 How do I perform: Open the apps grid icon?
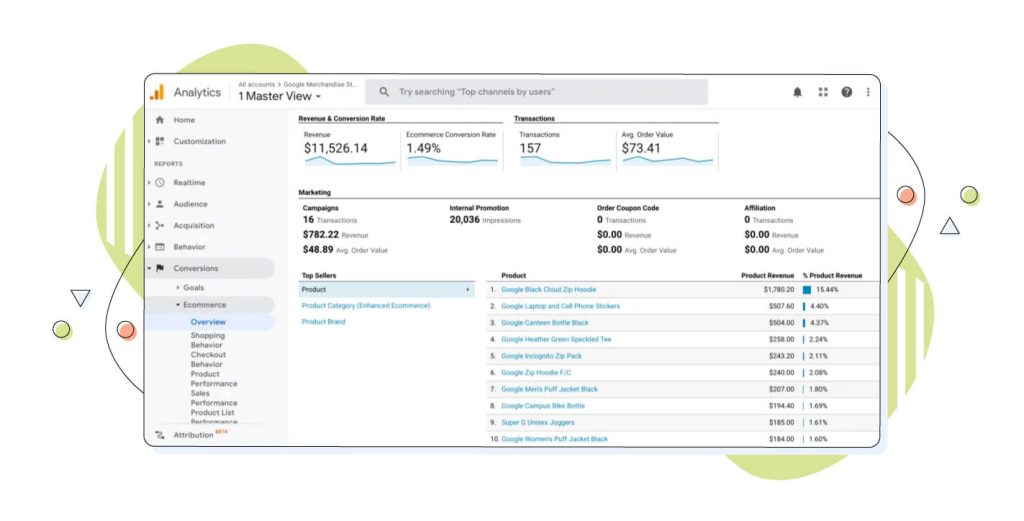coord(823,92)
